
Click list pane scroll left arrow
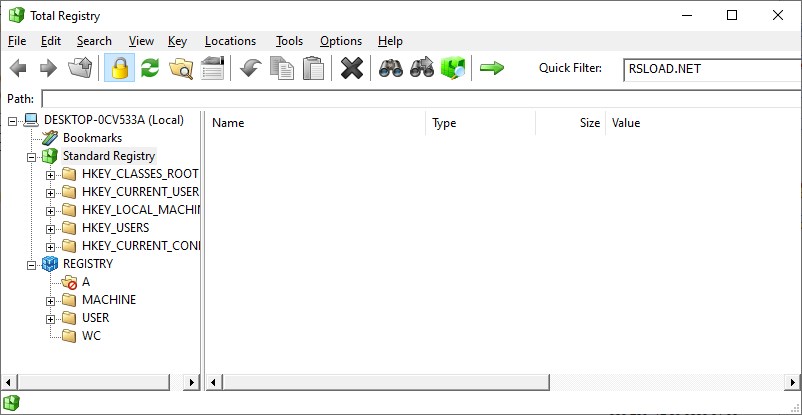pos(213,382)
